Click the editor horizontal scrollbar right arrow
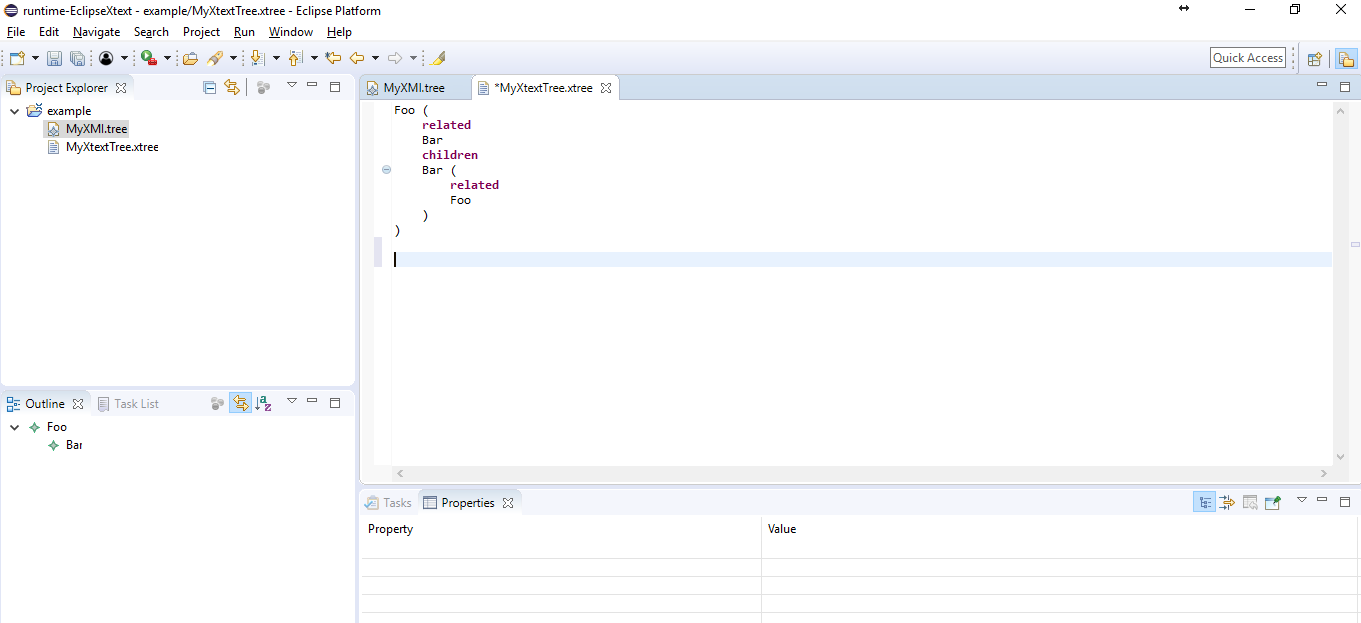 coord(1324,473)
